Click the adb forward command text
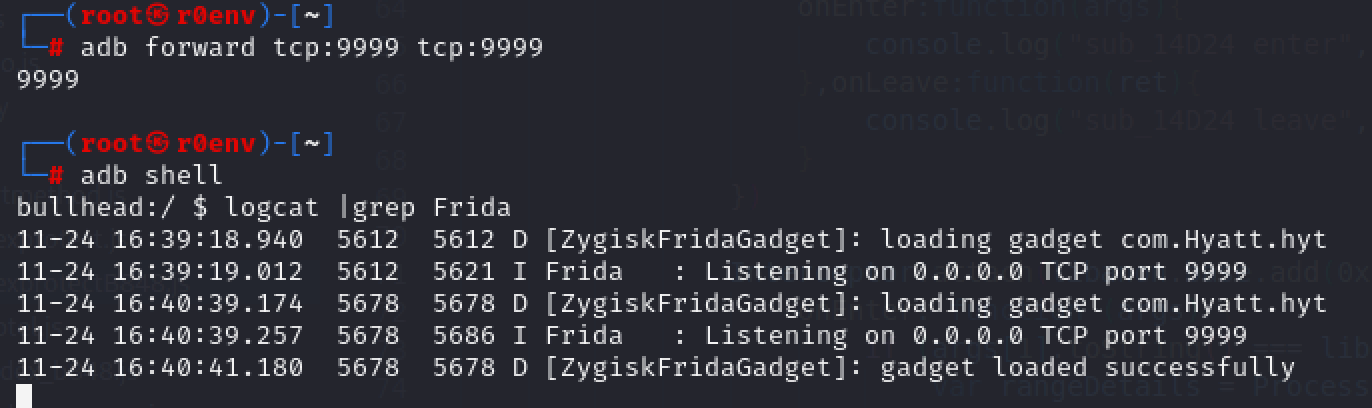Viewport: 1372px width, 408px height. point(311,48)
